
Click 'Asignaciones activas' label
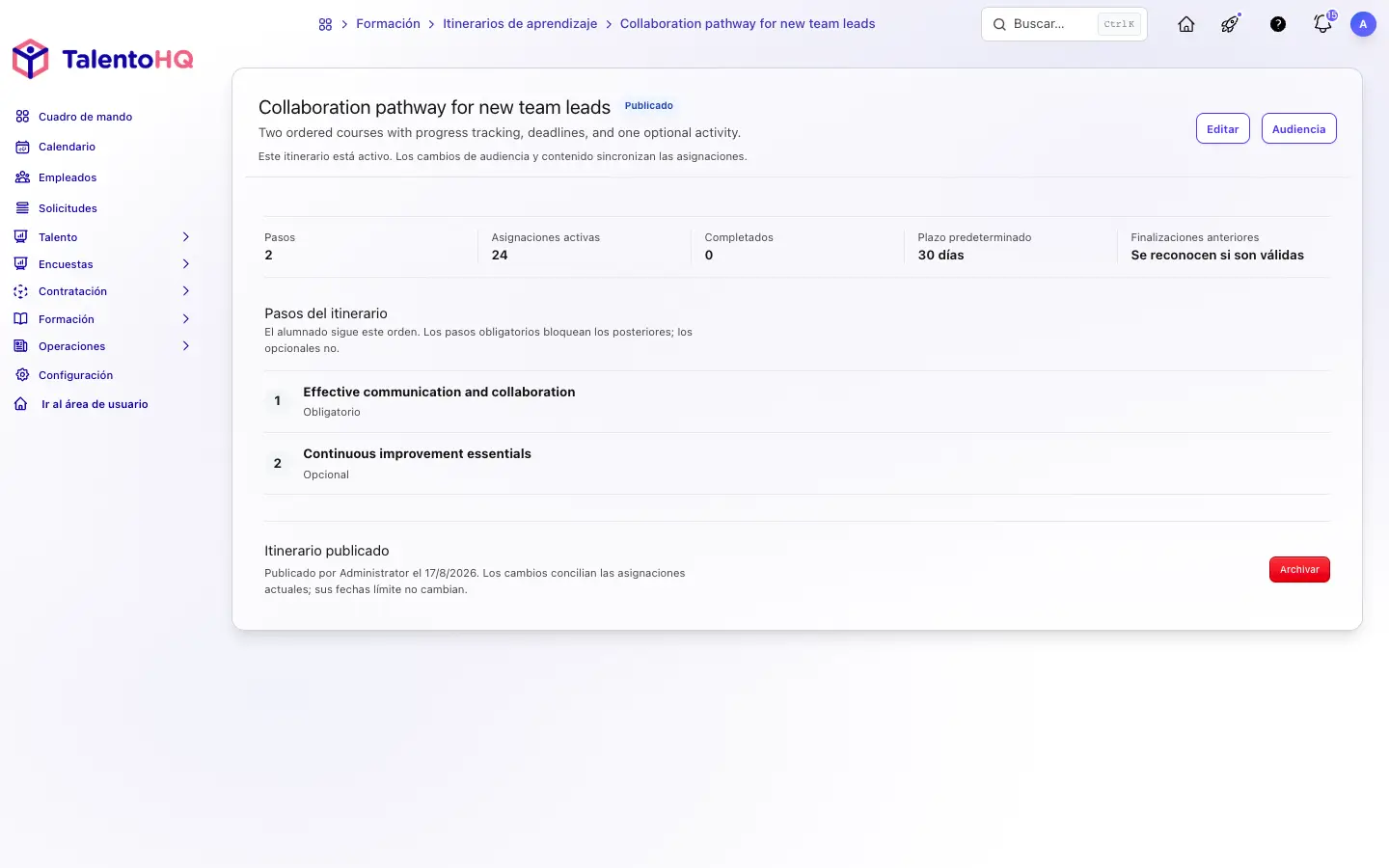point(546,237)
